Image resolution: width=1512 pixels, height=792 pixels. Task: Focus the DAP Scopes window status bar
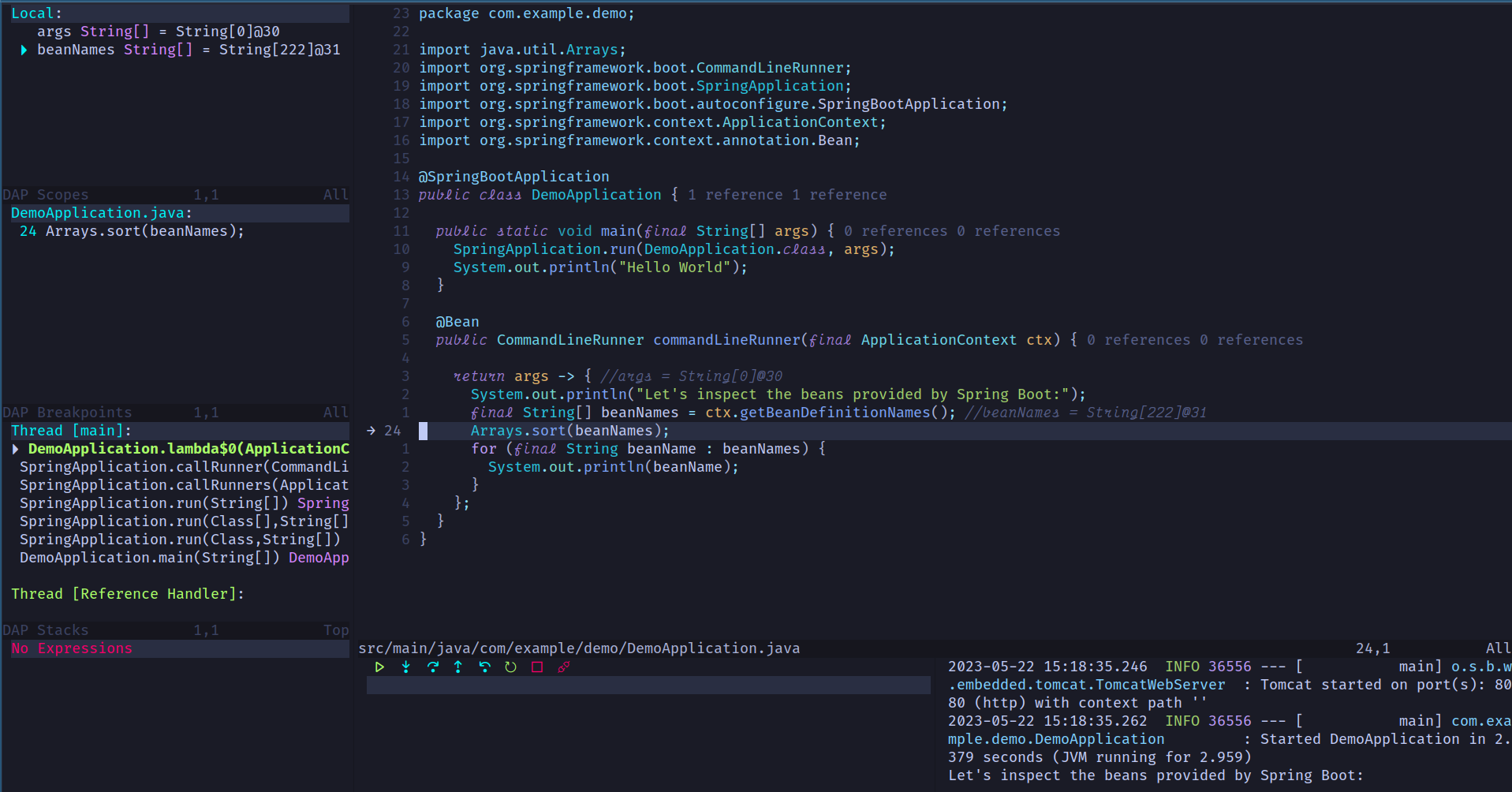tap(175, 195)
